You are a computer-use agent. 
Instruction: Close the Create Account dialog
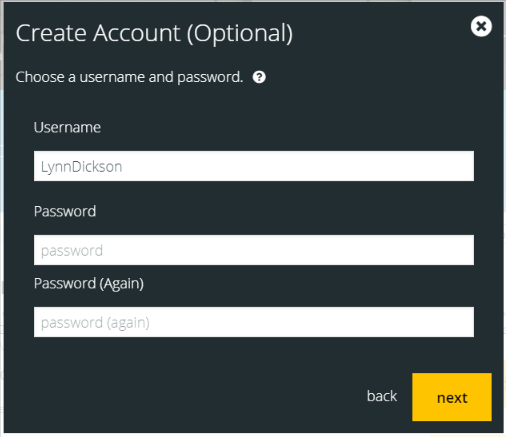(x=481, y=26)
